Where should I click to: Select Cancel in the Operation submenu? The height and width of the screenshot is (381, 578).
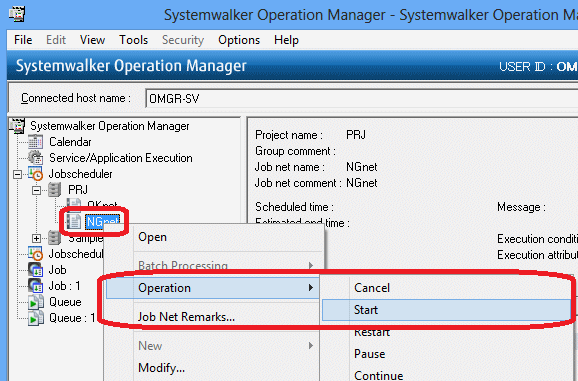372,288
